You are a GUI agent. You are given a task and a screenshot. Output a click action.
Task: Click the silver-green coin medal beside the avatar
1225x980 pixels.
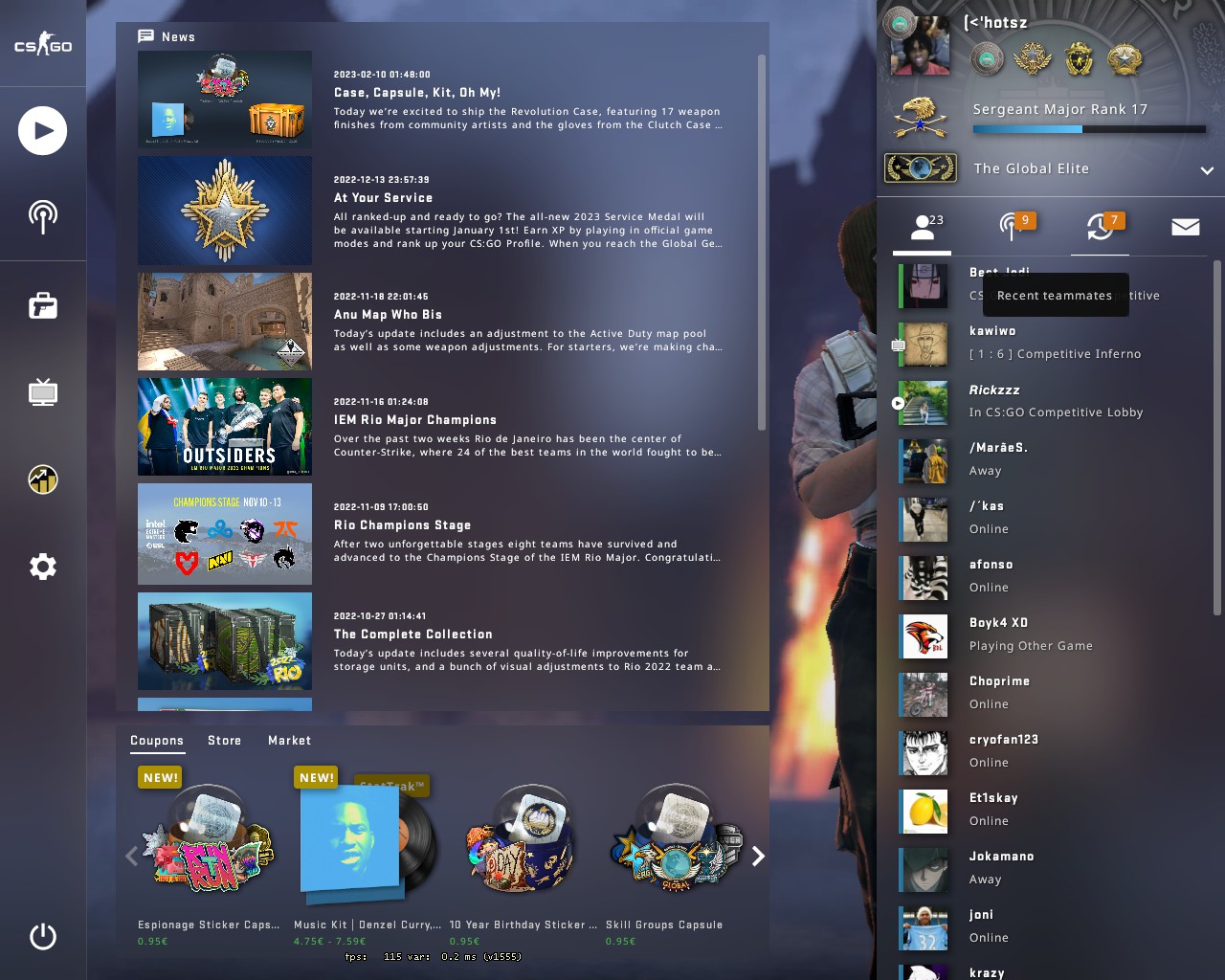987,59
